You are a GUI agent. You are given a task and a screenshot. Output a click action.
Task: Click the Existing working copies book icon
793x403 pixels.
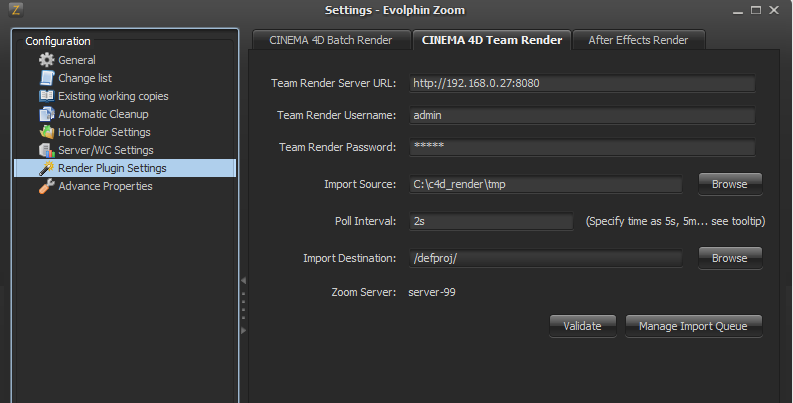[47, 96]
